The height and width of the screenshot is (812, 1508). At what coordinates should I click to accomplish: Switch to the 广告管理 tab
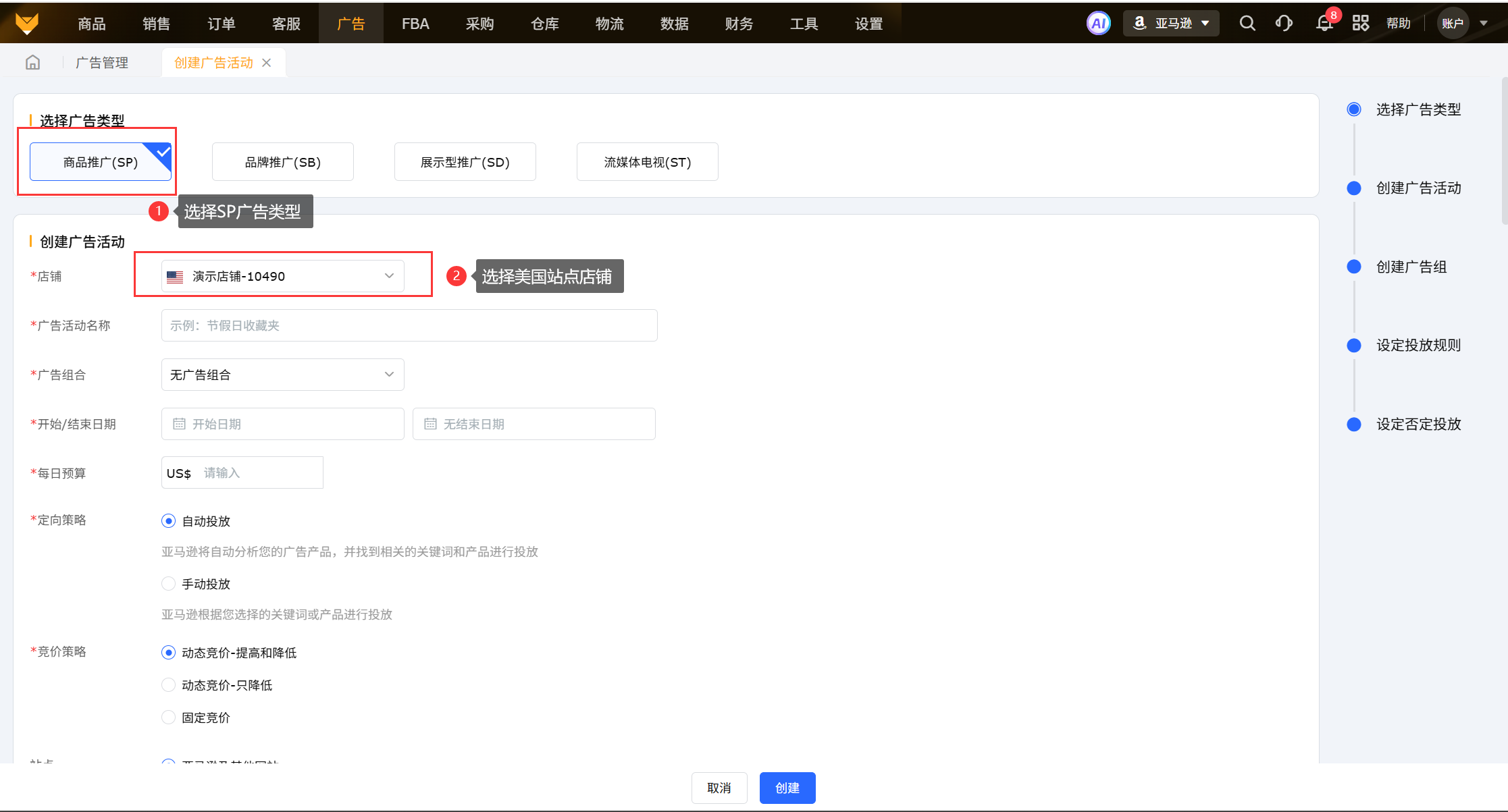[x=101, y=63]
